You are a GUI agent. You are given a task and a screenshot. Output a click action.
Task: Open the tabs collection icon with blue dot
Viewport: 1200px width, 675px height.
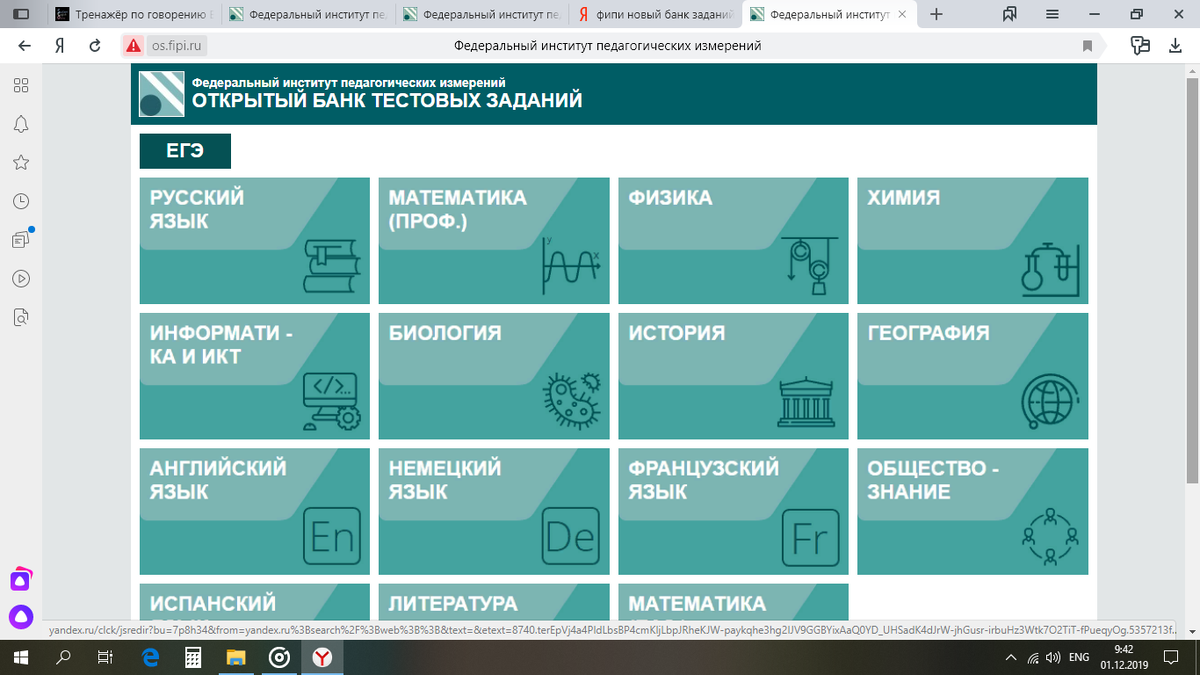(x=22, y=239)
